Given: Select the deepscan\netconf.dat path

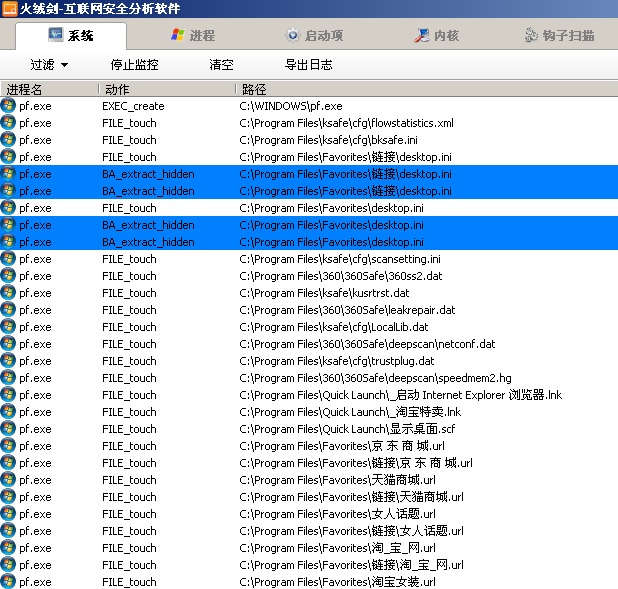Looking at the screenshot, I should 367,344.
